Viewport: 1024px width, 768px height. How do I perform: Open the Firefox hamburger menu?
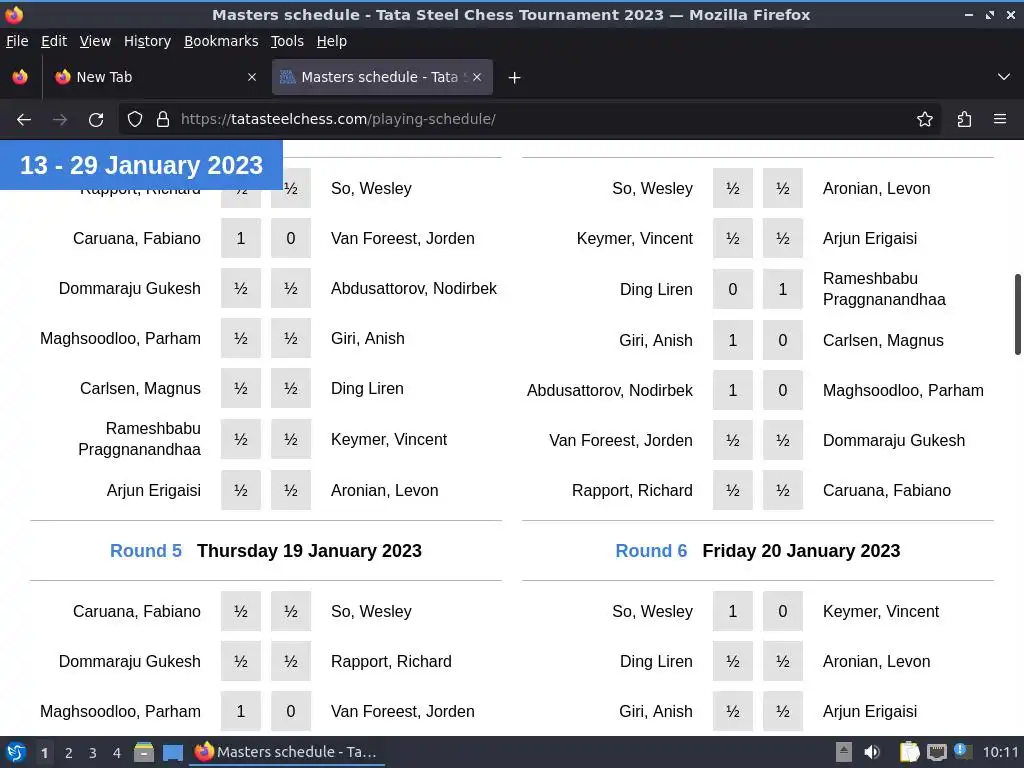pos(1000,120)
